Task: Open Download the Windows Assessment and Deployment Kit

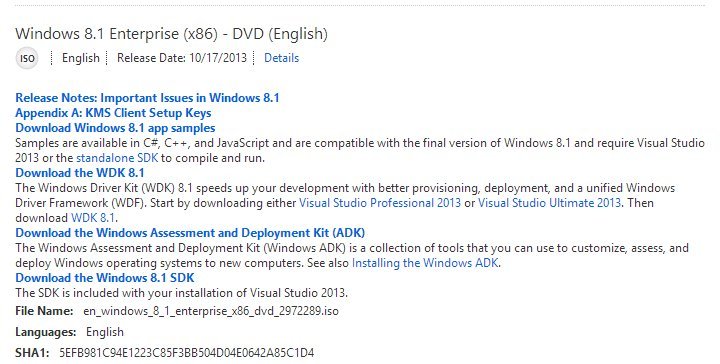Action: 190,233
